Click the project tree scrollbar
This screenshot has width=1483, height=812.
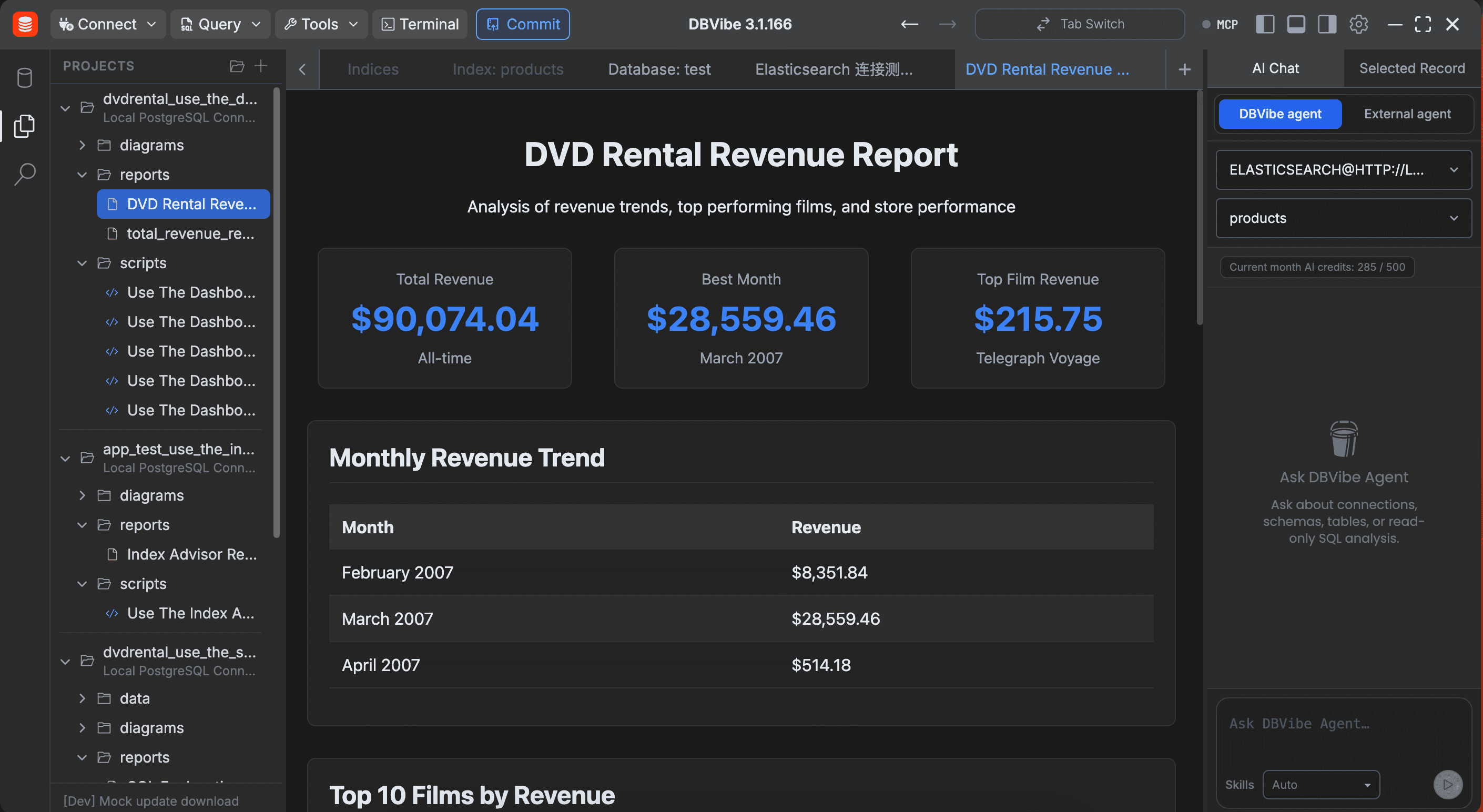pyautogui.click(x=276, y=313)
